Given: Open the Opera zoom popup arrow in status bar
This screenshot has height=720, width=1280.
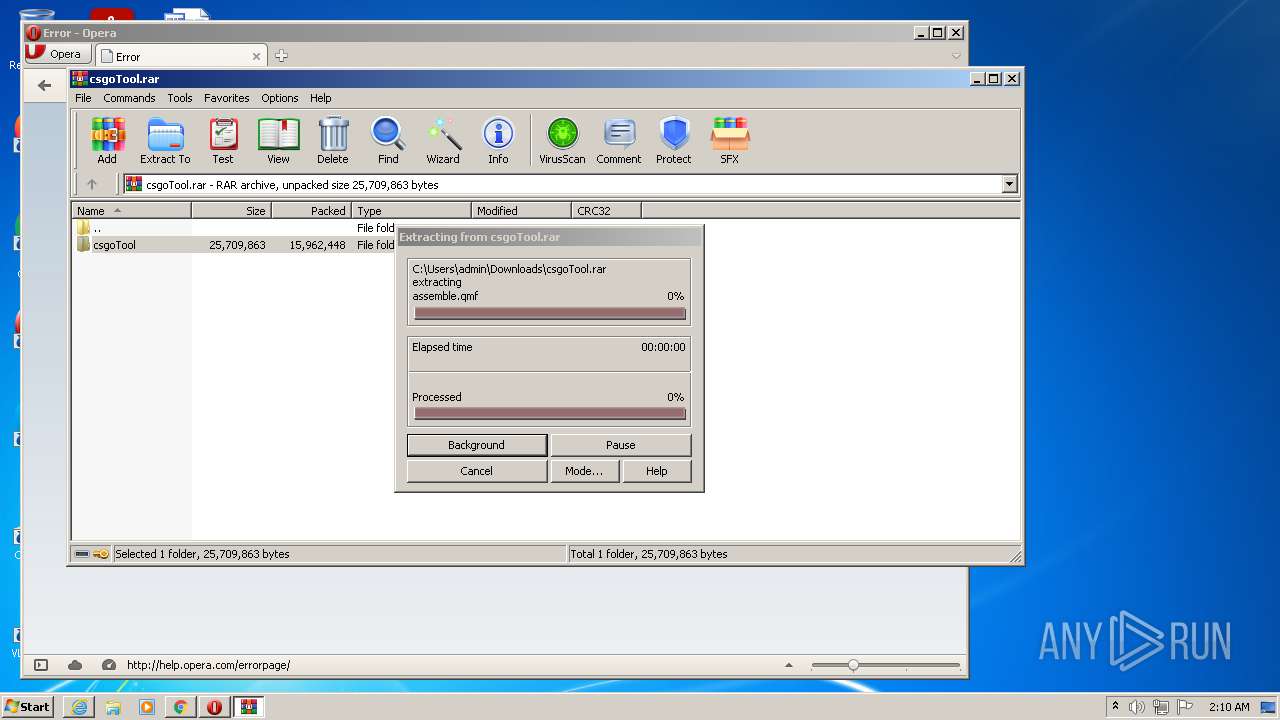Looking at the screenshot, I should tap(788, 665).
